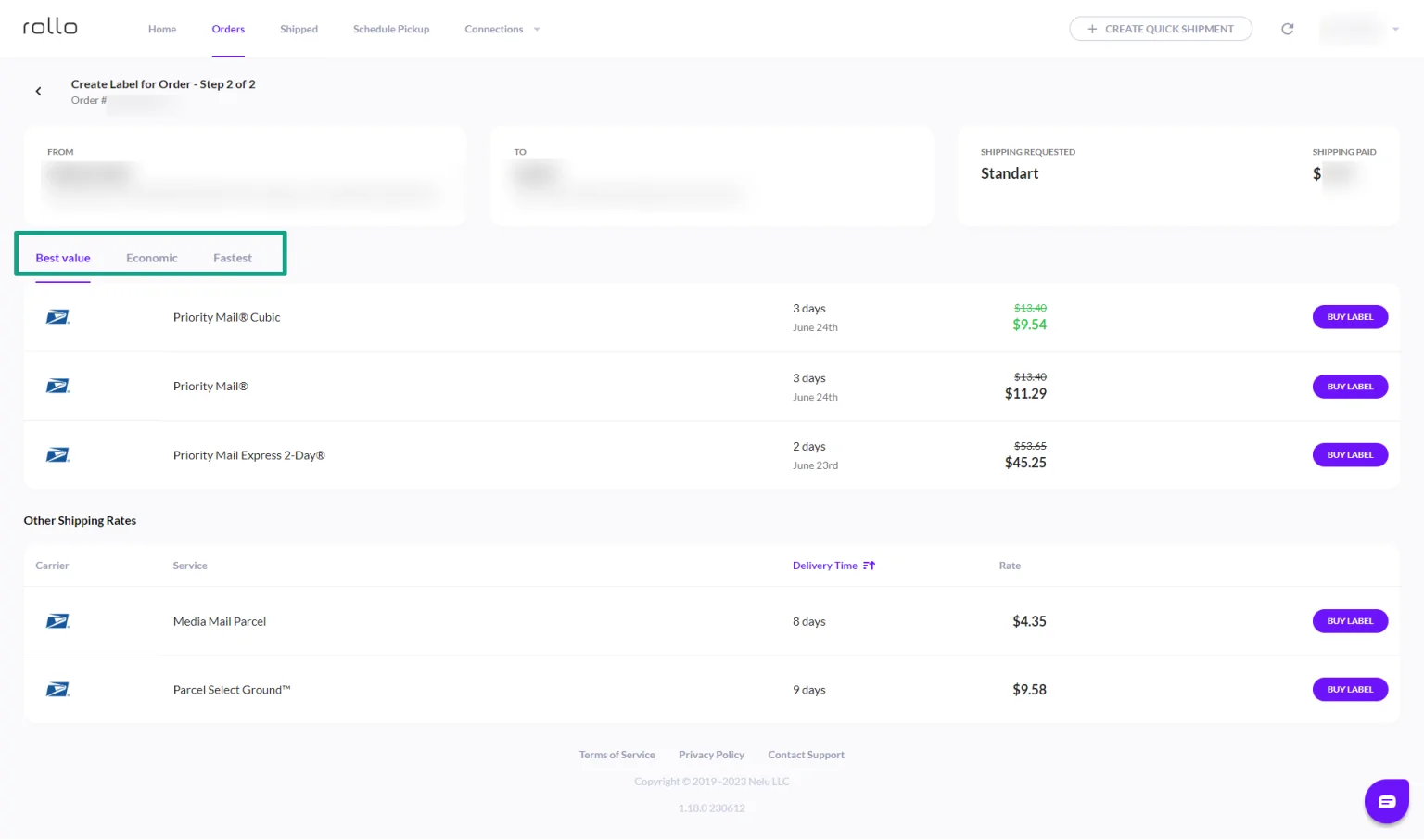1424x840 pixels.
Task: Click Create Quick Shipment
Action: coord(1161,29)
